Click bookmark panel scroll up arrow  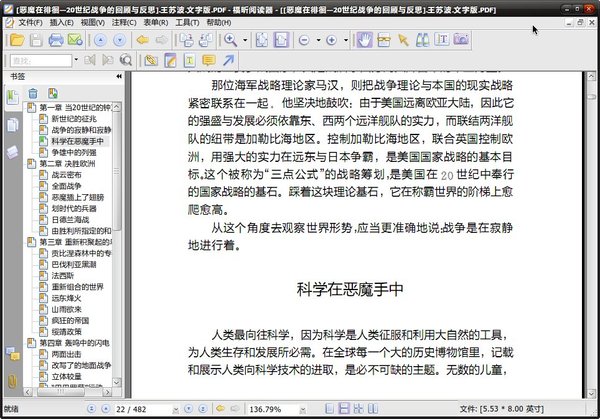pos(117,107)
